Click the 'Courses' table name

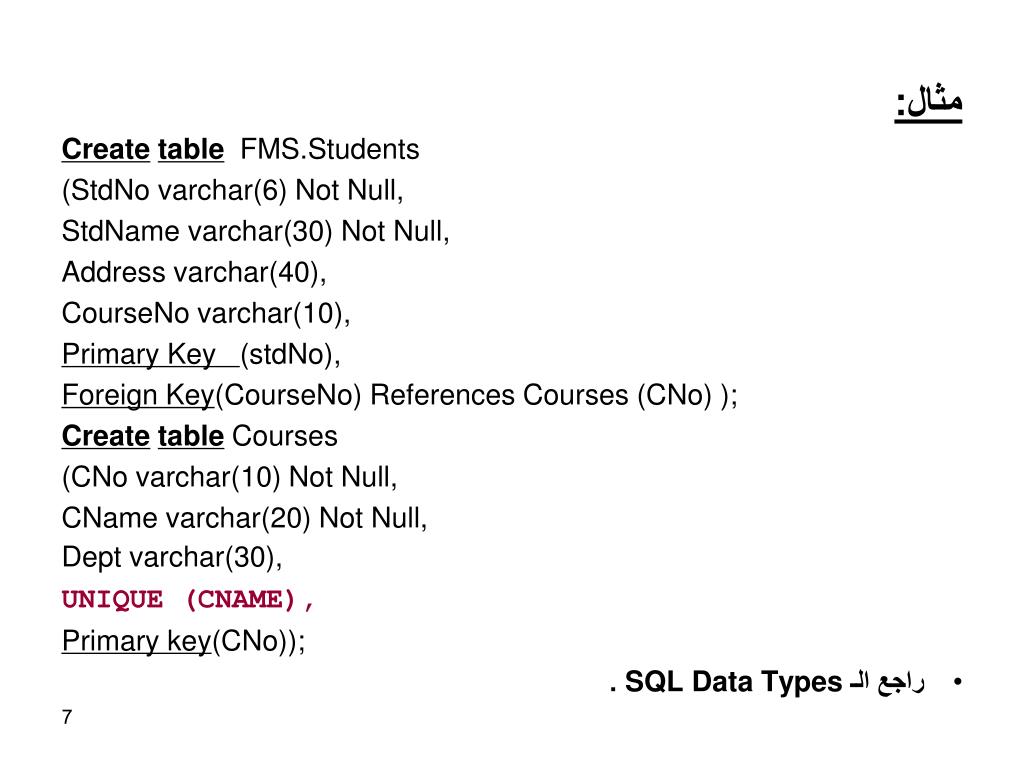click(285, 436)
